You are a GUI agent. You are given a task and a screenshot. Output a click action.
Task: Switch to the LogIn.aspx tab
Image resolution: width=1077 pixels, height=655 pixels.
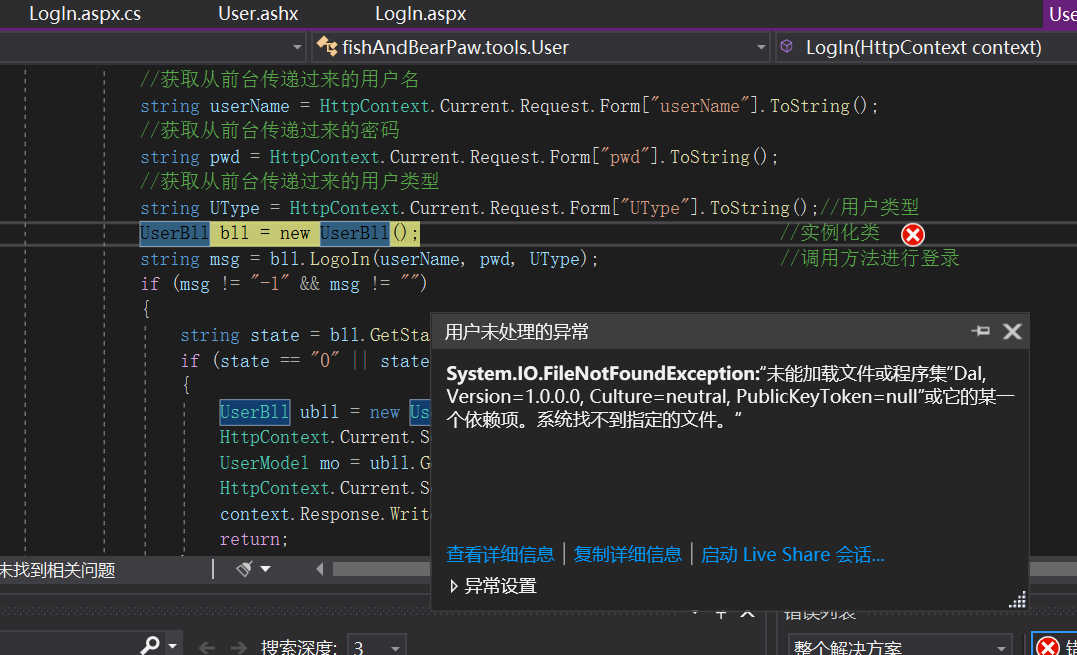click(x=420, y=14)
